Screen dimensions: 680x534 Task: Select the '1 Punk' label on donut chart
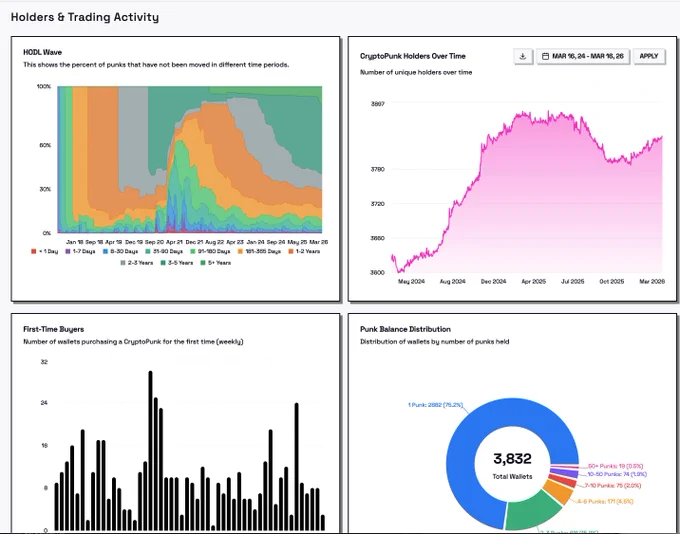(x=435, y=405)
